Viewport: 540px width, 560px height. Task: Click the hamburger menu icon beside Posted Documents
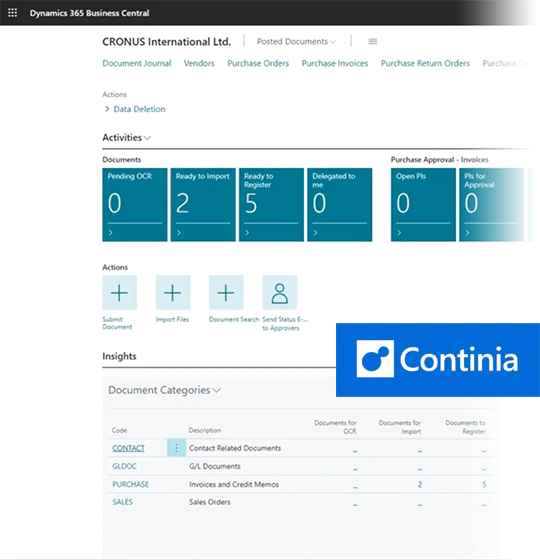372,41
